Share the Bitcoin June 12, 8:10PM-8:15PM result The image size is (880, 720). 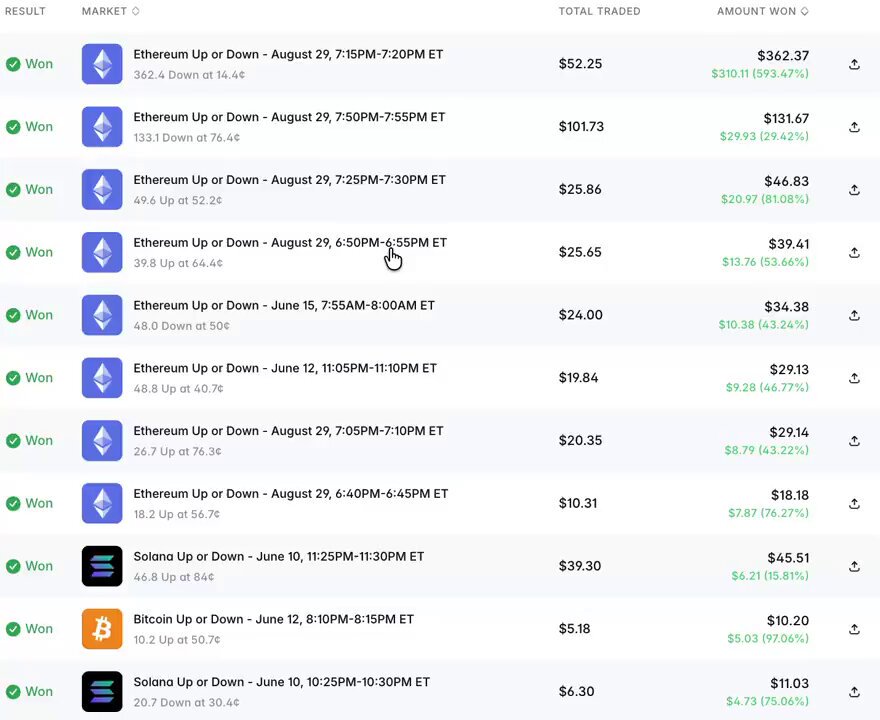(854, 630)
